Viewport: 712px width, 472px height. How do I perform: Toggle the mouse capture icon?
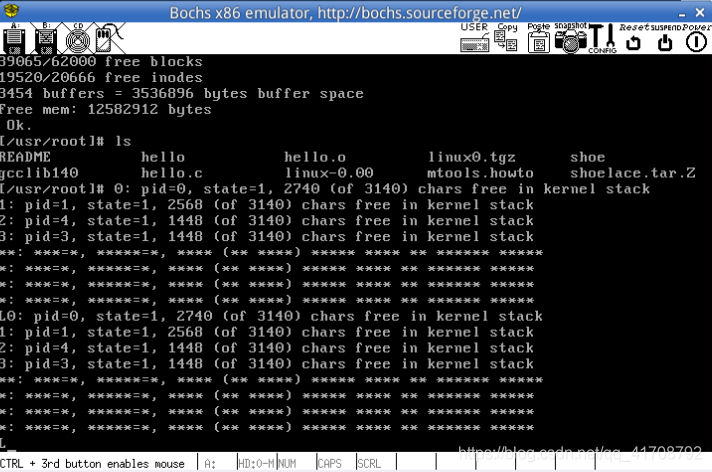109,38
